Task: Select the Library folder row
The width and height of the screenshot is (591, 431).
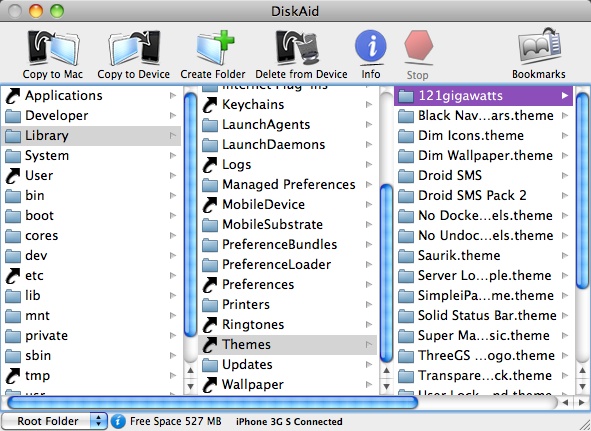Action: pyautogui.click(x=92, y=136)
